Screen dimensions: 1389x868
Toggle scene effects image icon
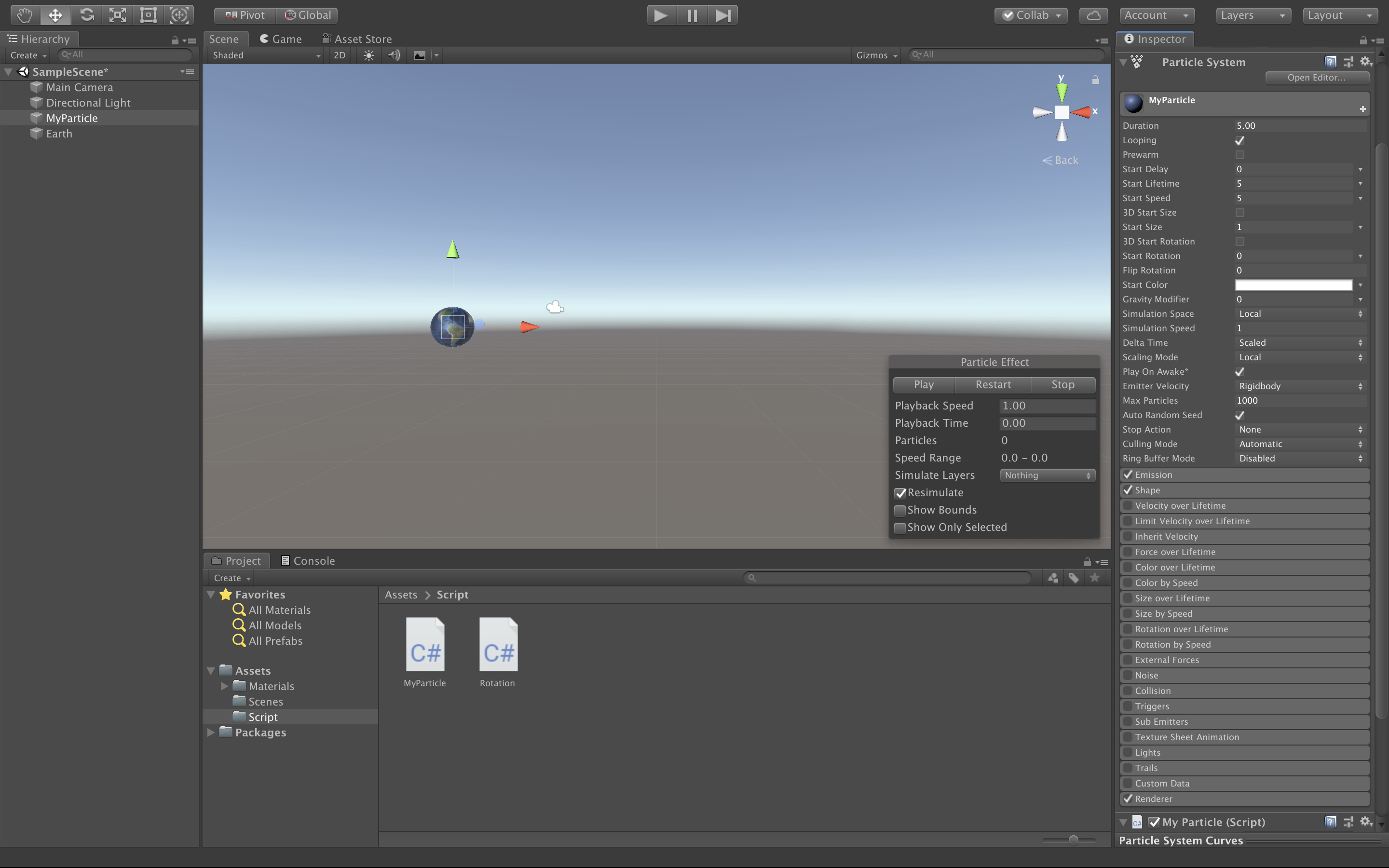[x=420, y=55]
